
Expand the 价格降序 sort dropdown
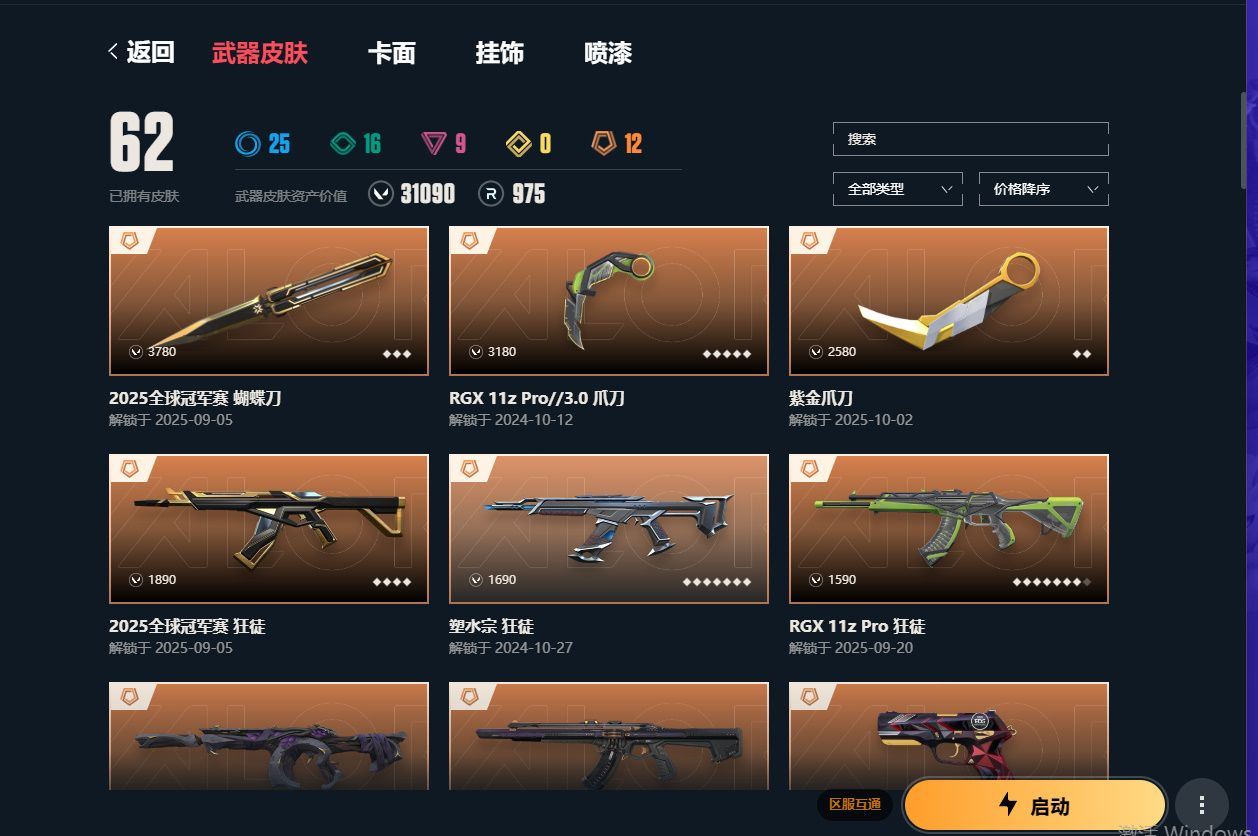click(x=1043, y=189)
